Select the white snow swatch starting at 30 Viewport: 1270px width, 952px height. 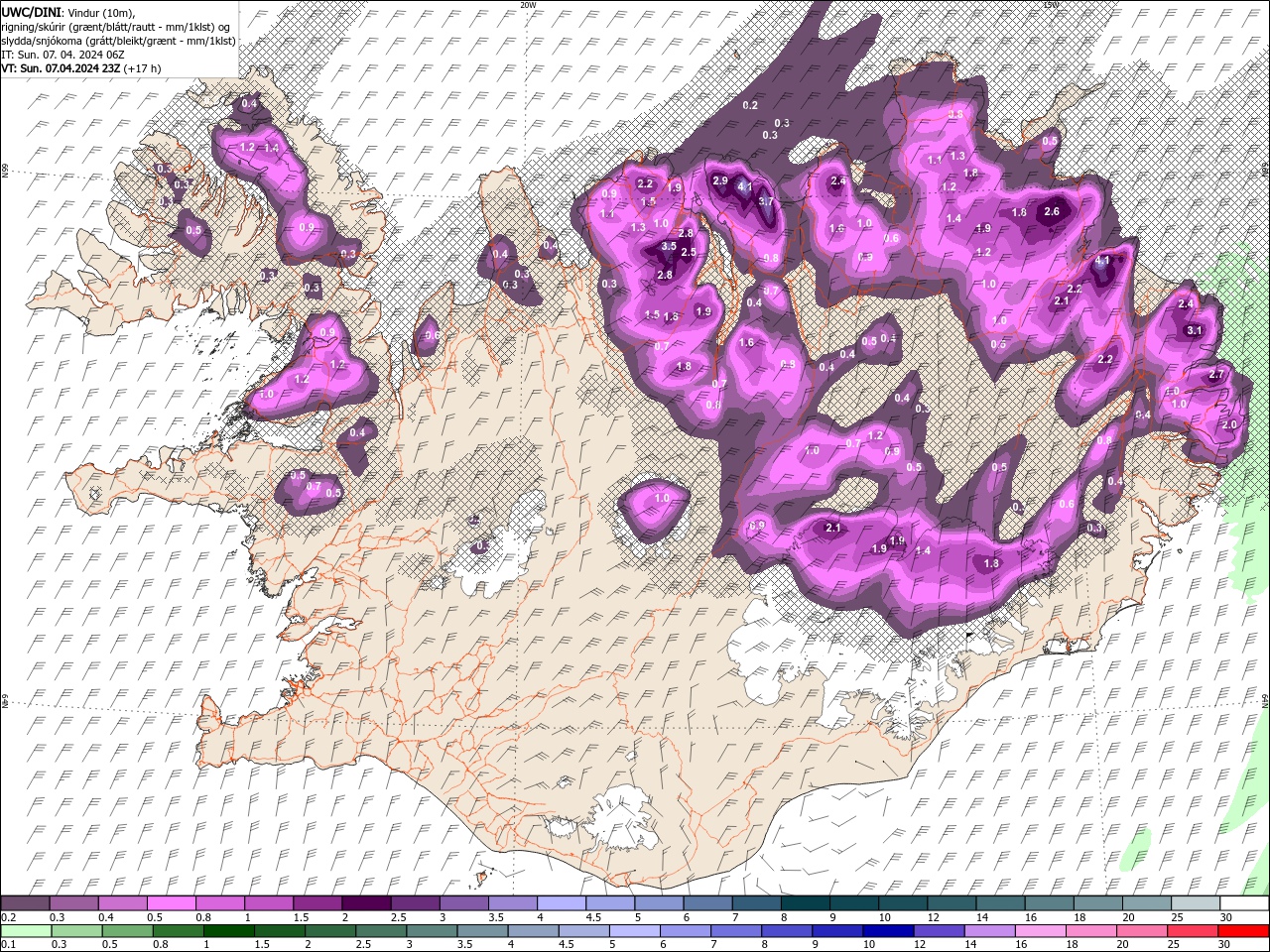[x=1244, y=903]
